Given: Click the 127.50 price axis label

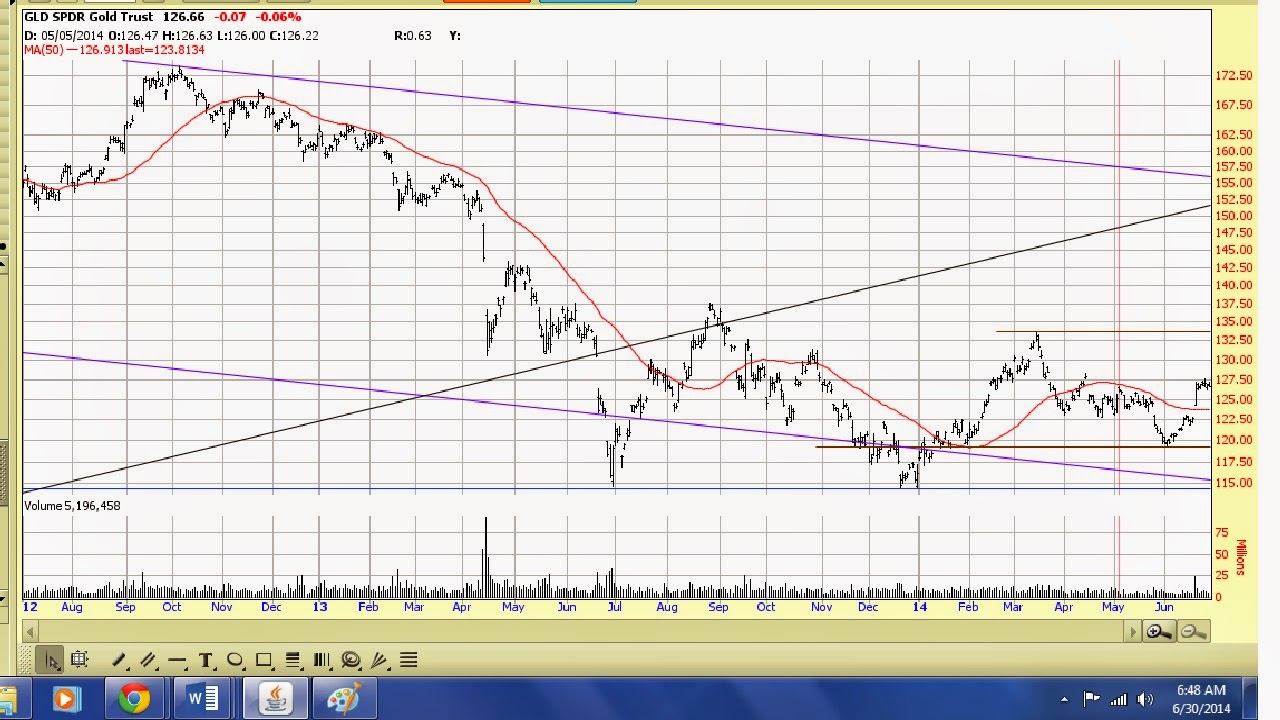Looking at the screenshot, I should tap(1233, 380).
